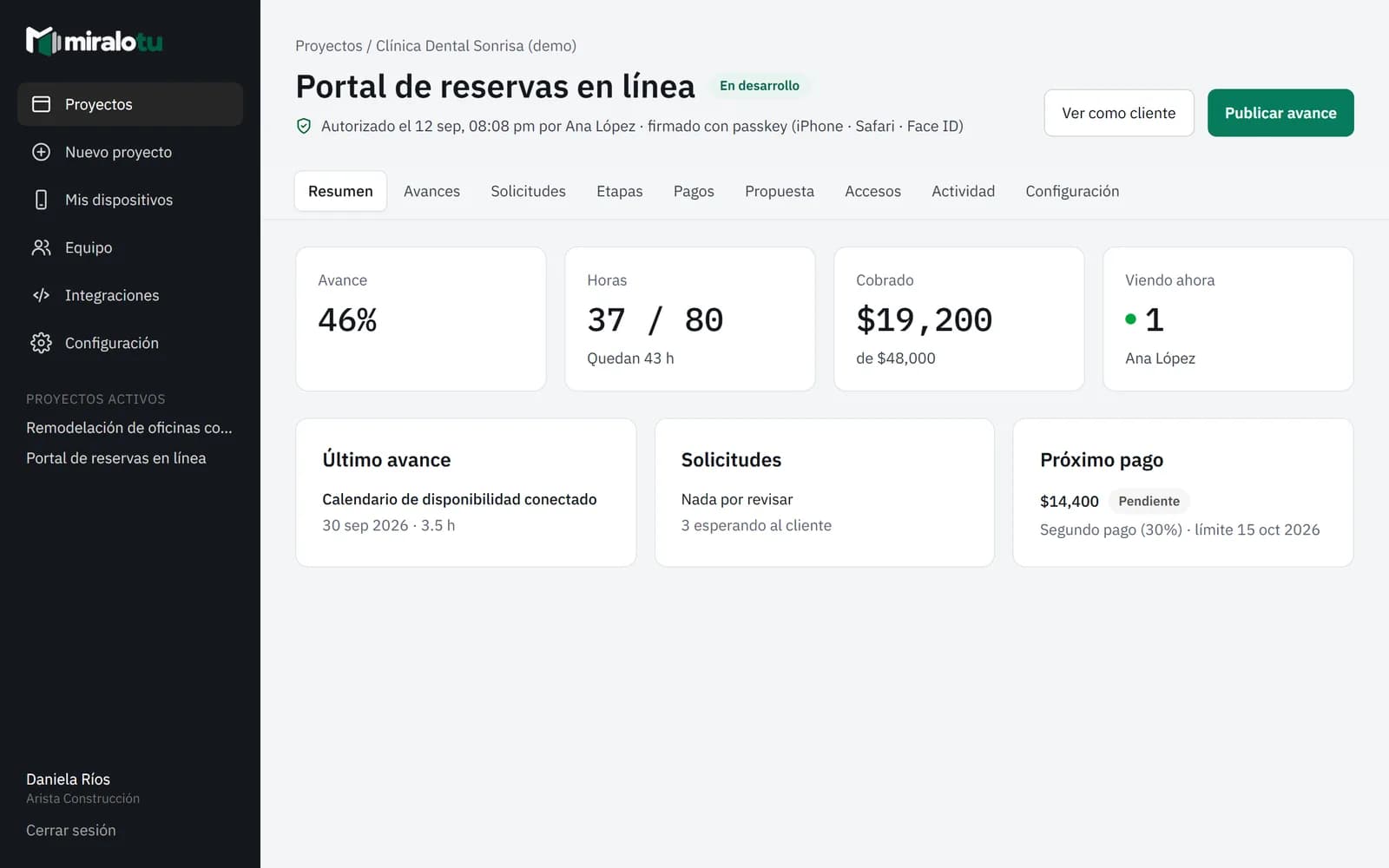The width and height of the screenshot is (1389, 868).
Task: Click the people icon for Equipo
Action: tap(41, 247)
